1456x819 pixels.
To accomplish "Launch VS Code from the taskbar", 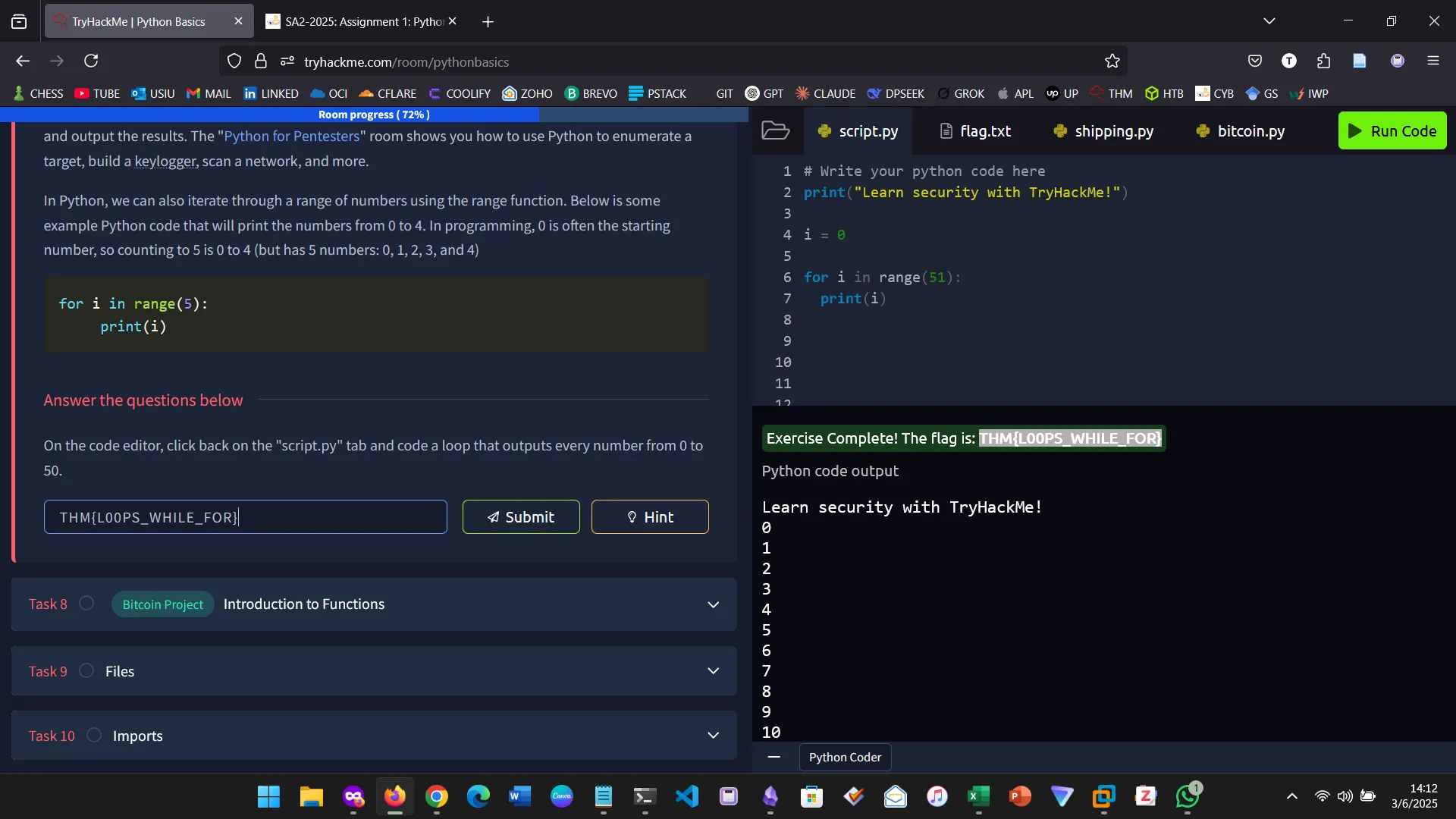I will [x=686, y=796].
